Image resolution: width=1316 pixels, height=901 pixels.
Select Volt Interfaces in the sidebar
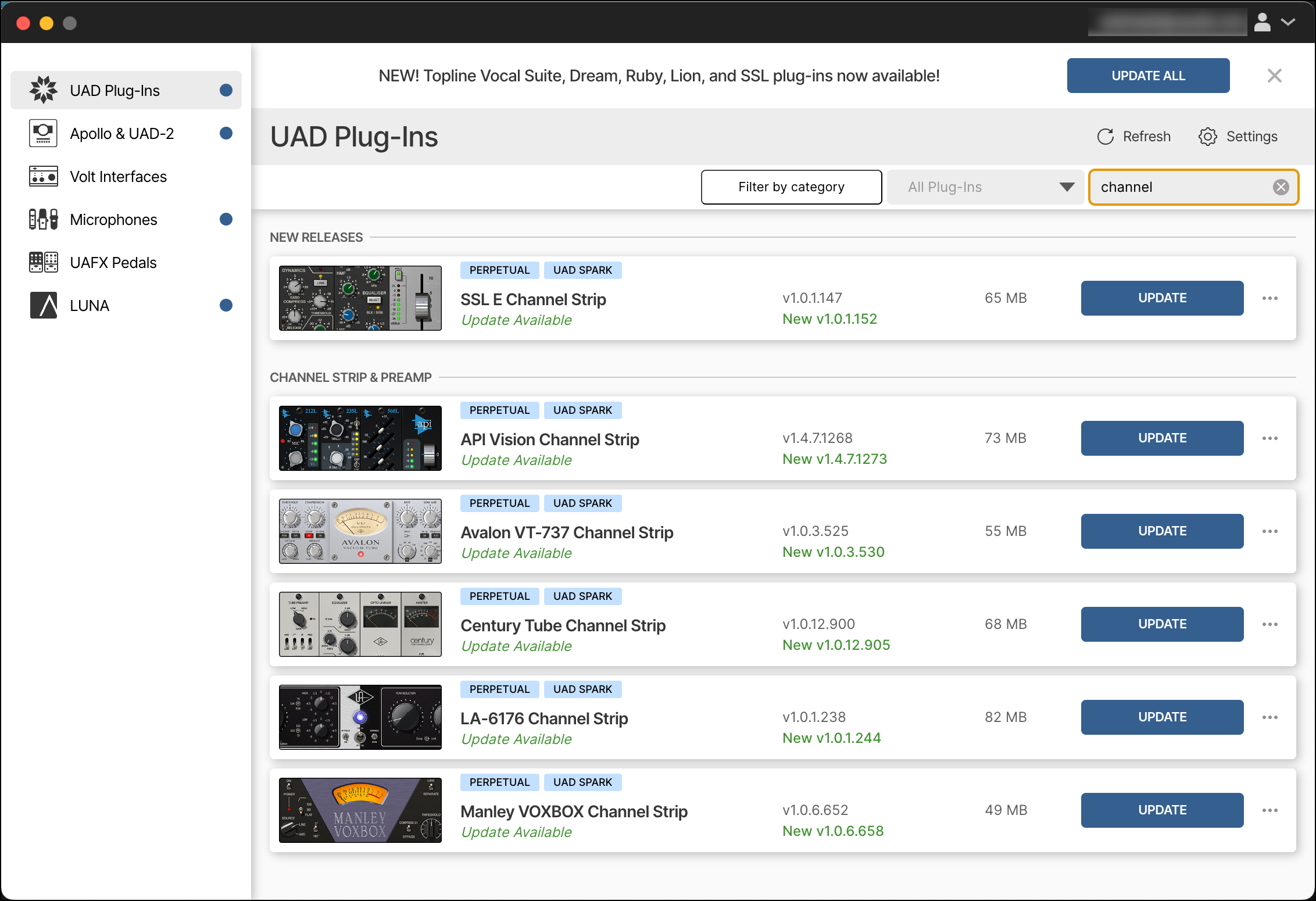point(126,176)
